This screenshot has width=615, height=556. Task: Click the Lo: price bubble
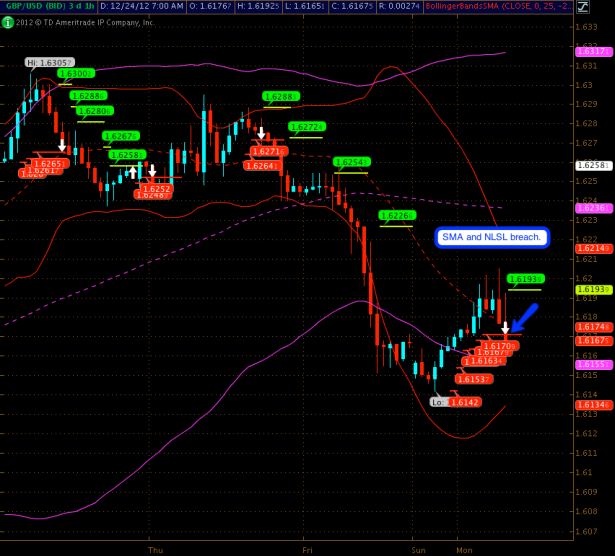tap(438, 402)
